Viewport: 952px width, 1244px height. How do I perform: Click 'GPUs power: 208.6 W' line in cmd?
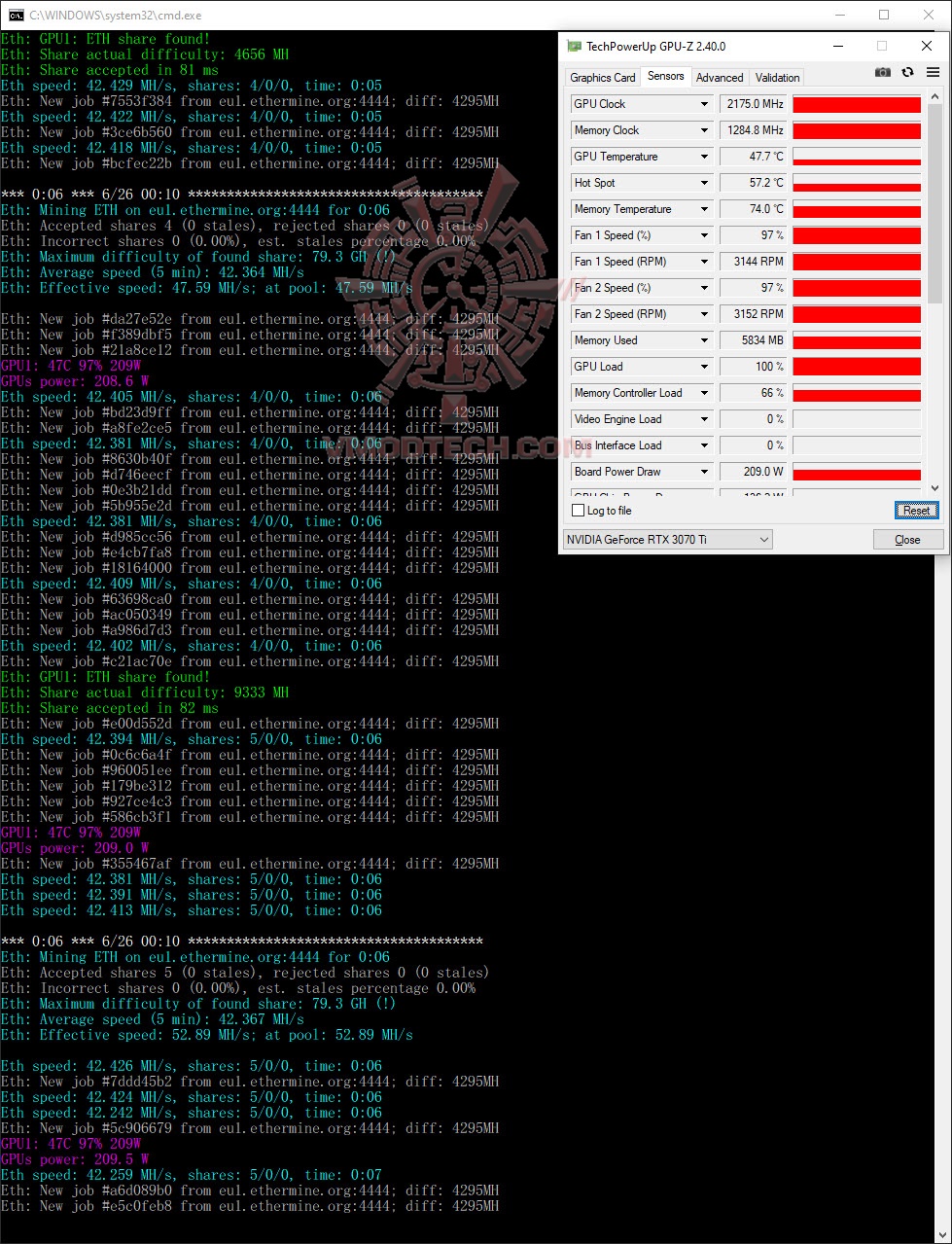75,381
